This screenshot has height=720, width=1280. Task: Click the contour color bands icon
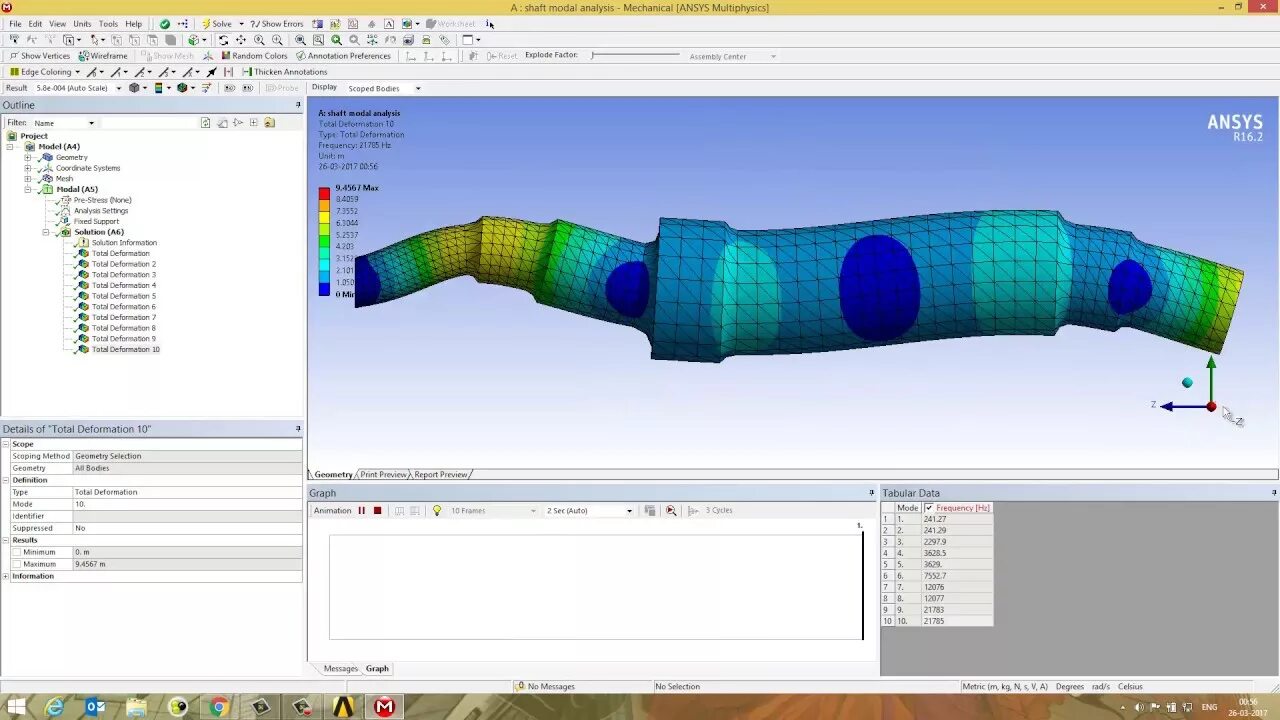click(x=158, y=88)
